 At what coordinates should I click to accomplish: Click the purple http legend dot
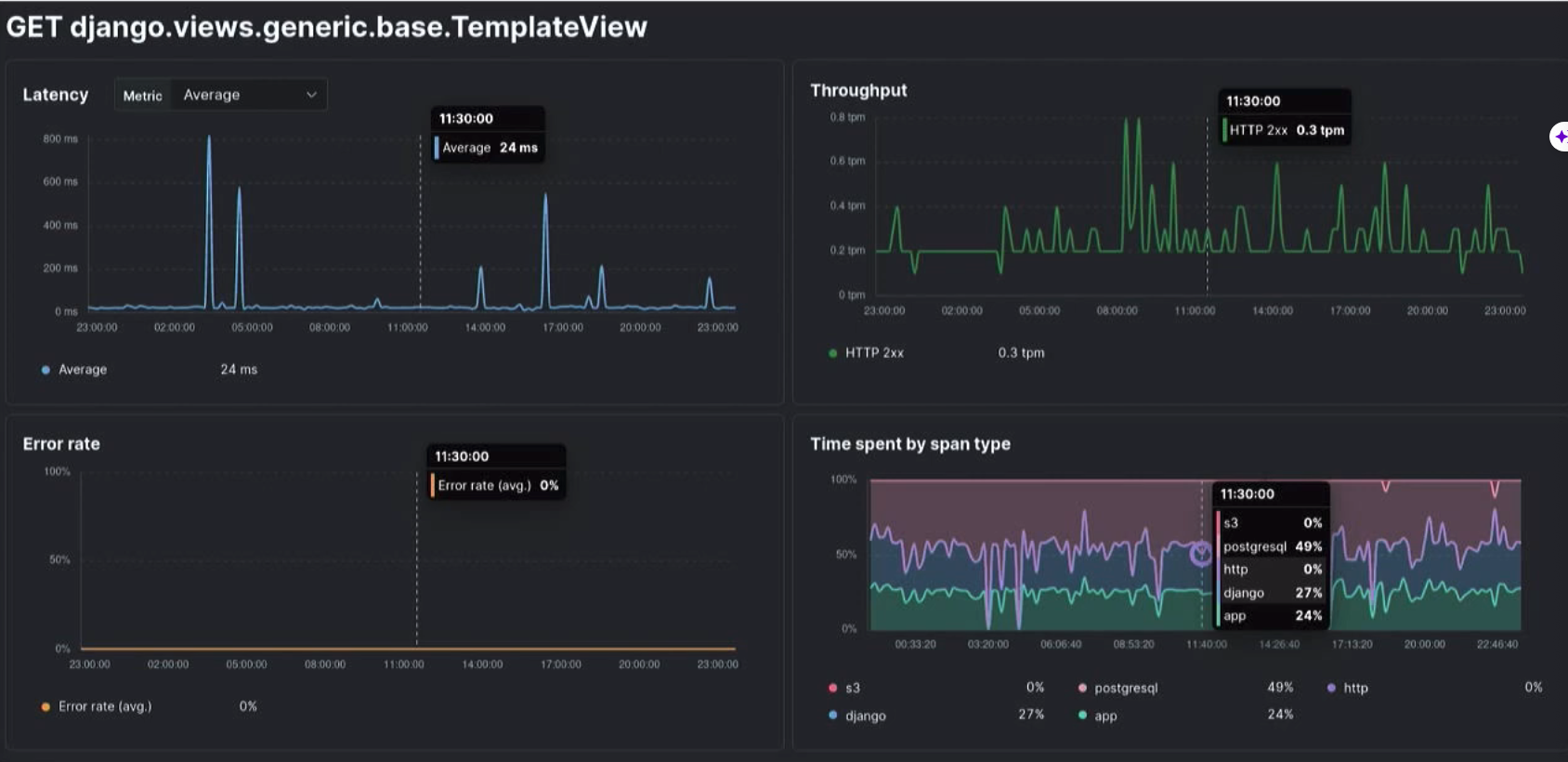point(1331,689)
